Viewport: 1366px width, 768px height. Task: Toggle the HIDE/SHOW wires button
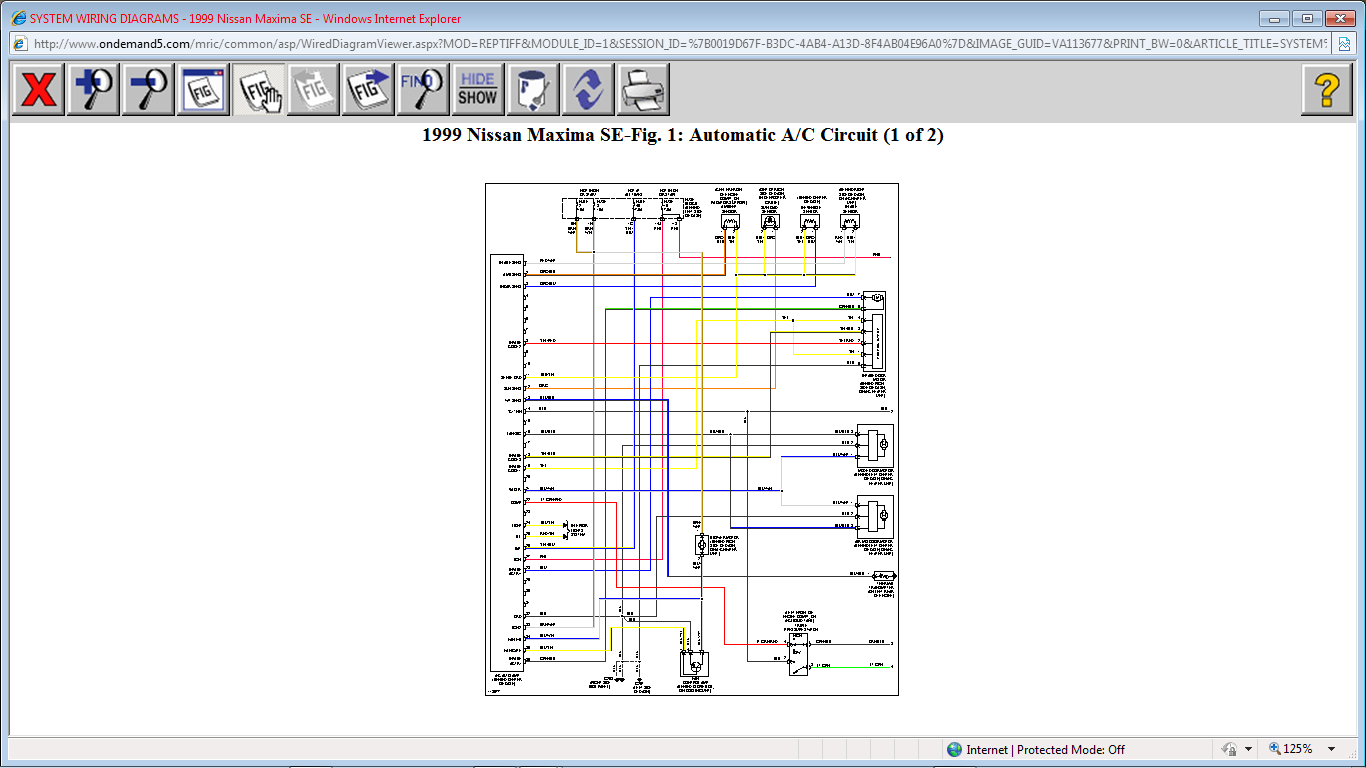coord(478,90)
